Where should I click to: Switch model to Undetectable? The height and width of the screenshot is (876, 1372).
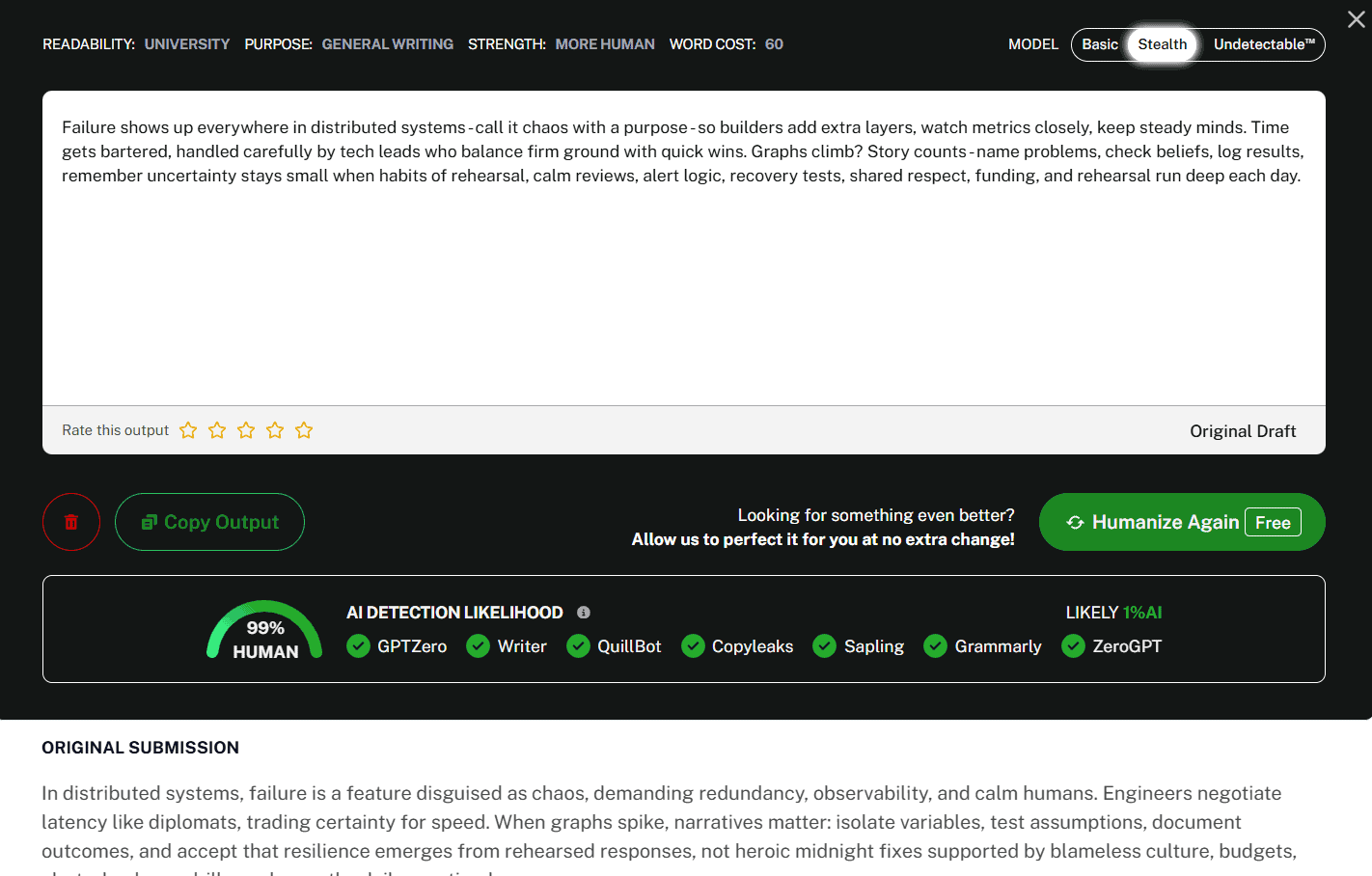point(1264,44)
